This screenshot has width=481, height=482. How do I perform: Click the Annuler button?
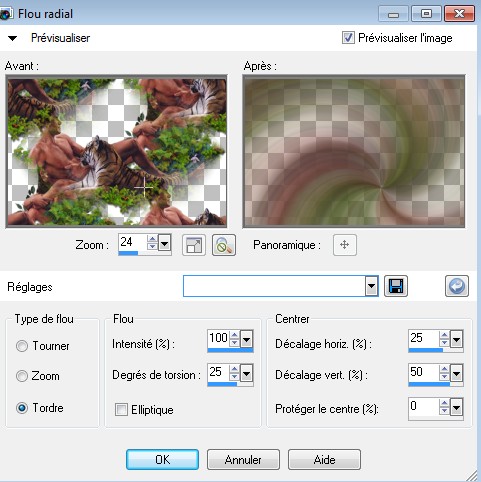tap(243, 459)
